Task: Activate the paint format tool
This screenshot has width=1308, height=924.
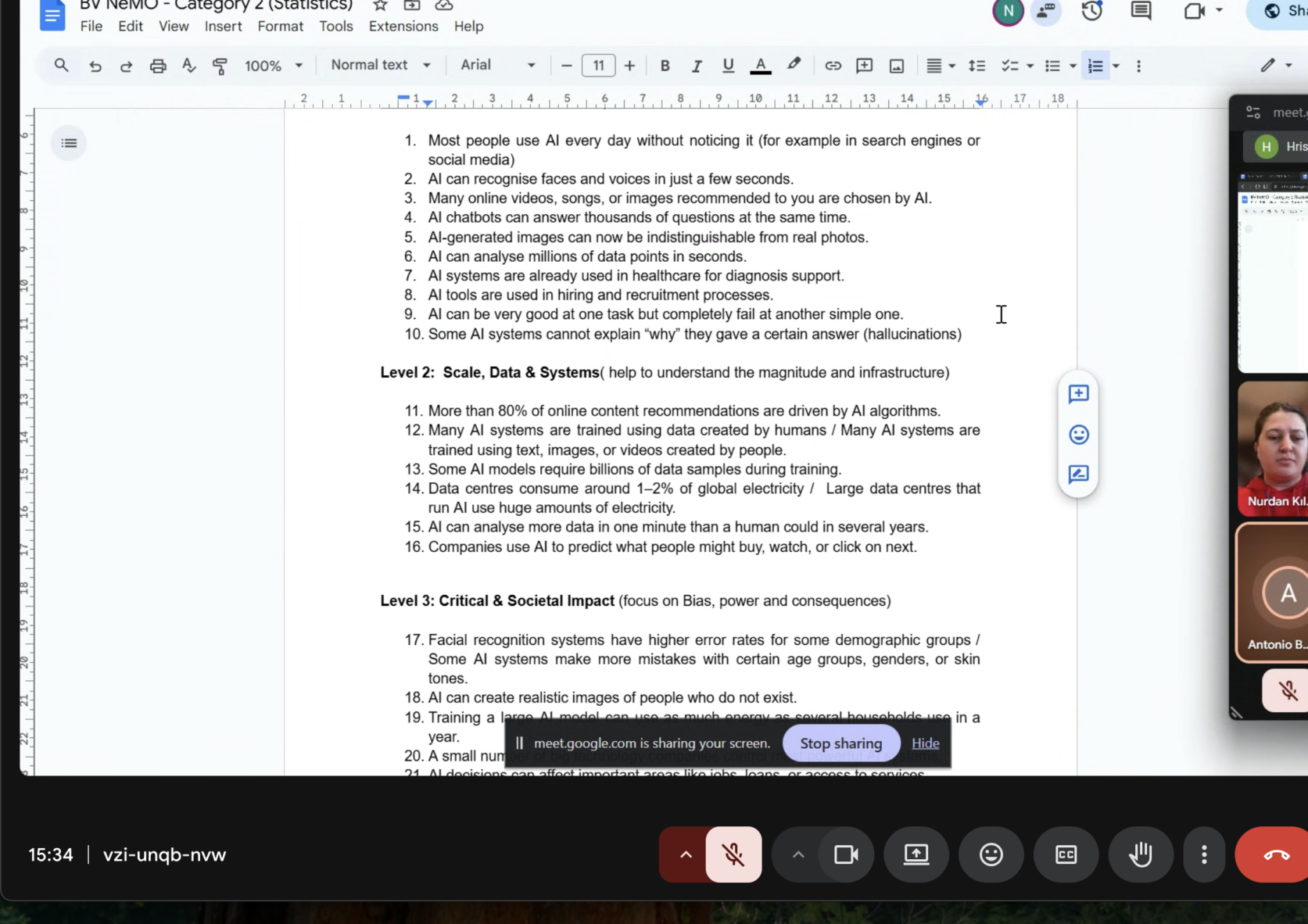Action: point(220,66)
